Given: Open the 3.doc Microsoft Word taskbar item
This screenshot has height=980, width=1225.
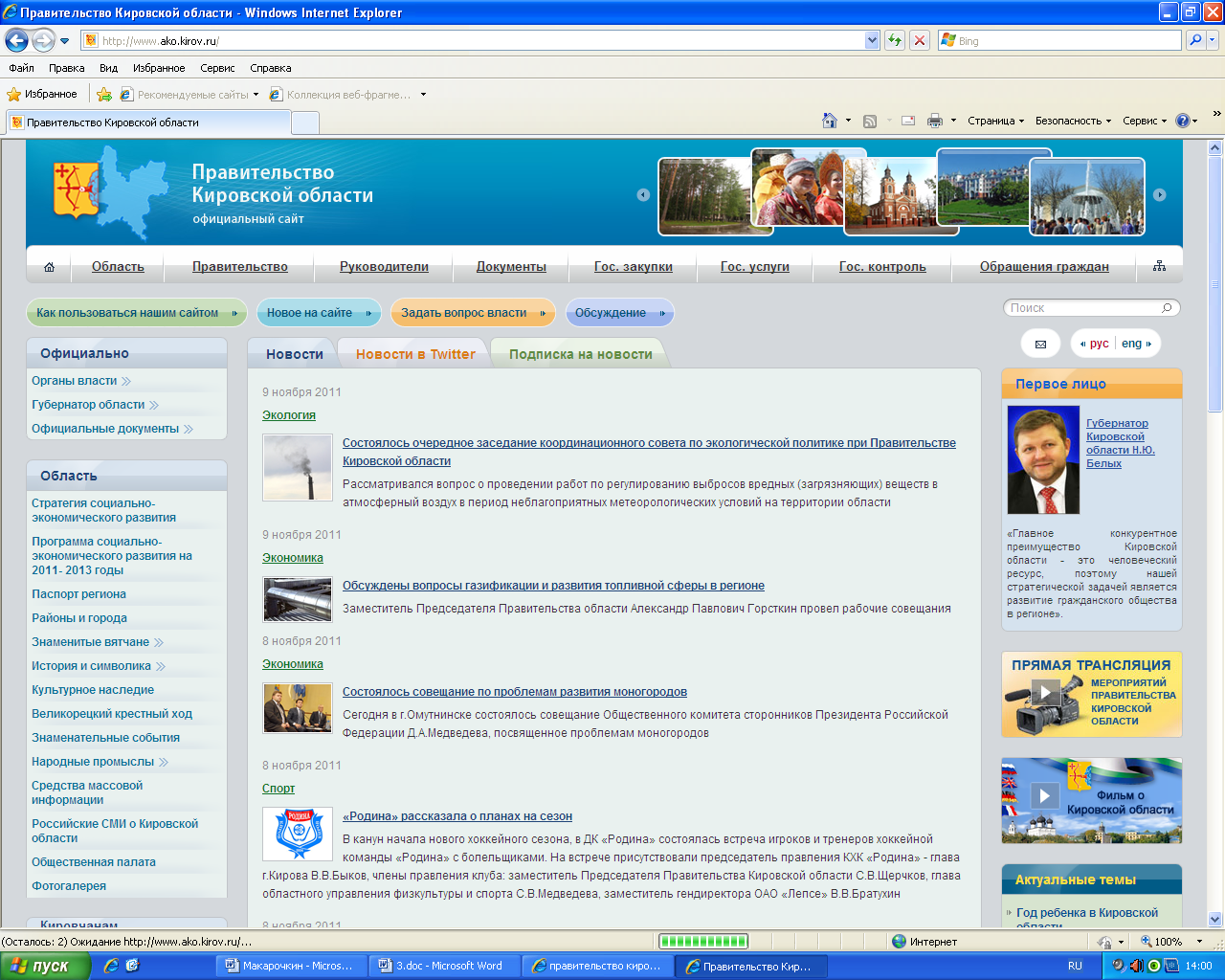Looking at the screenshot, I should (x=445, y=966).
